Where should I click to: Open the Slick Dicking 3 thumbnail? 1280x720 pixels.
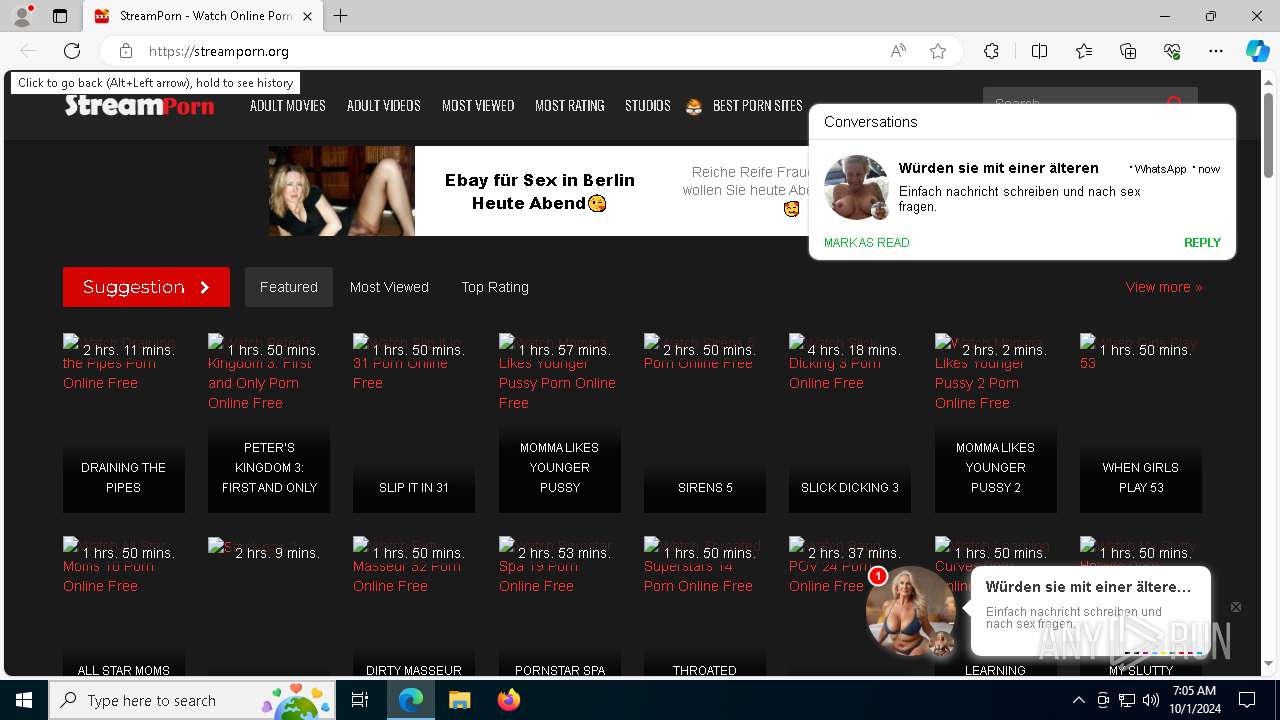pos(850,423)
